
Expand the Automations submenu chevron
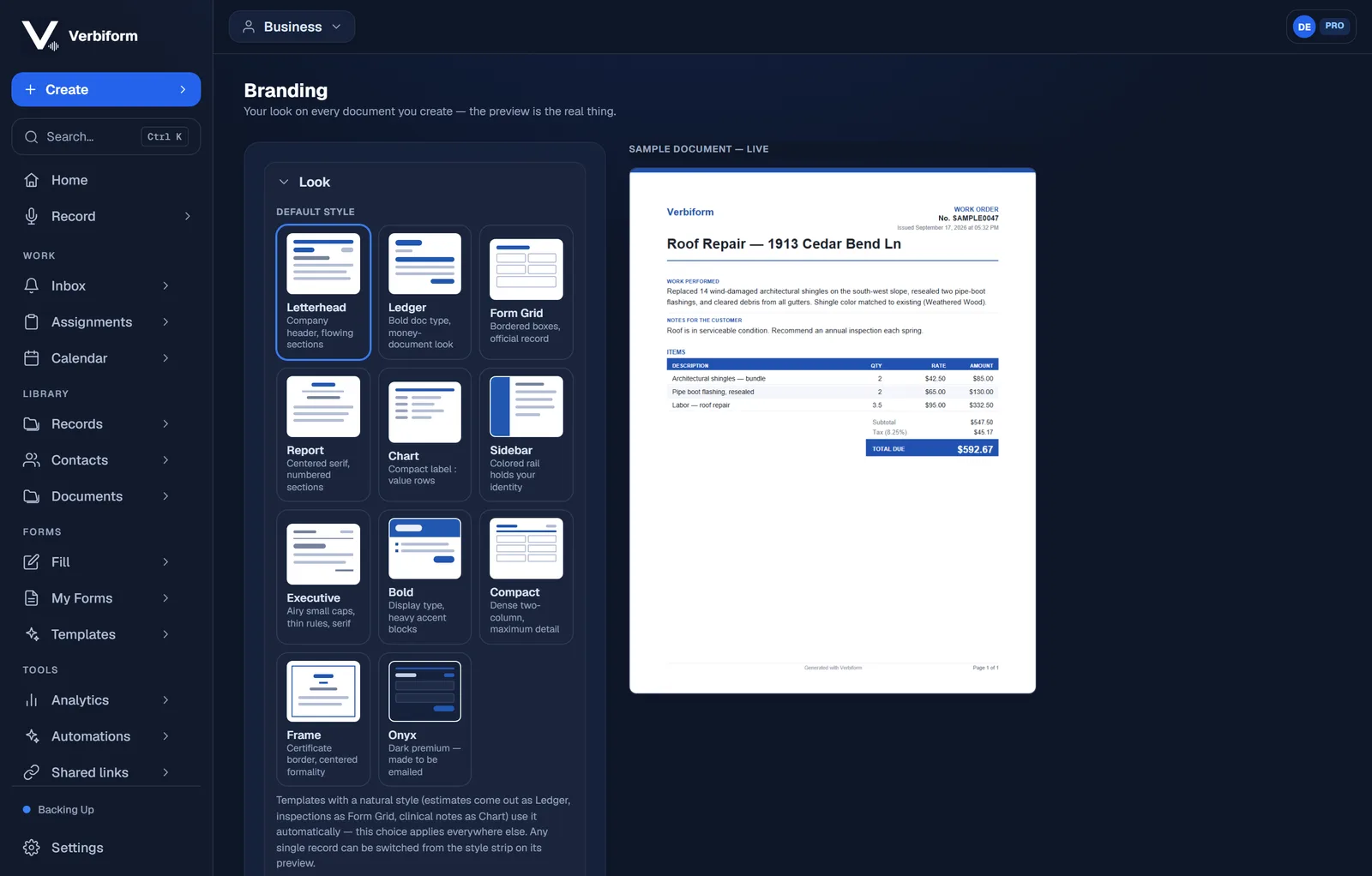(x=165, y=735)
